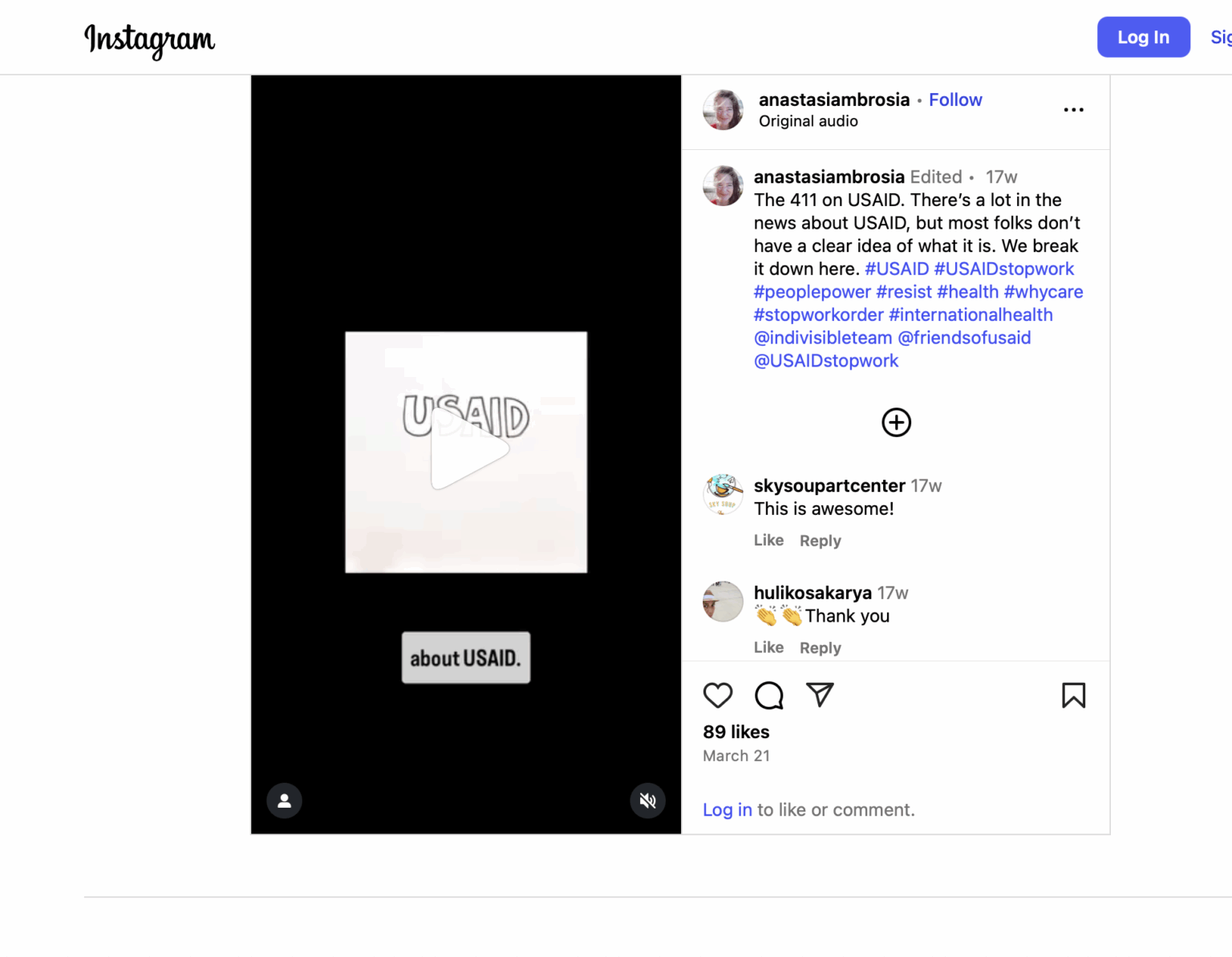Load more comments with the plus icon
This screenshot has width=1232, height=957.
(x=896, y=423)
